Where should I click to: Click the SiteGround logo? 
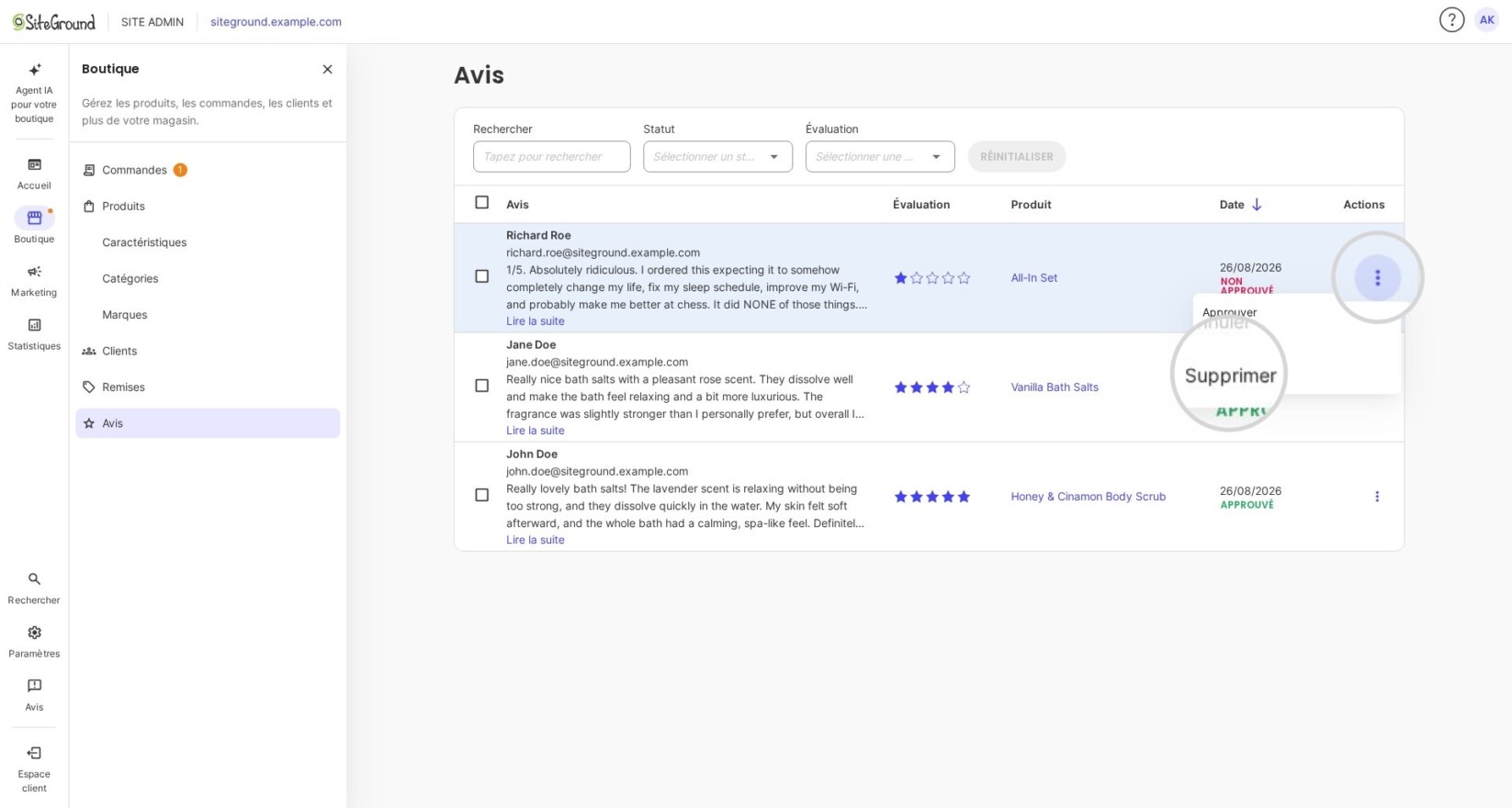54,22
